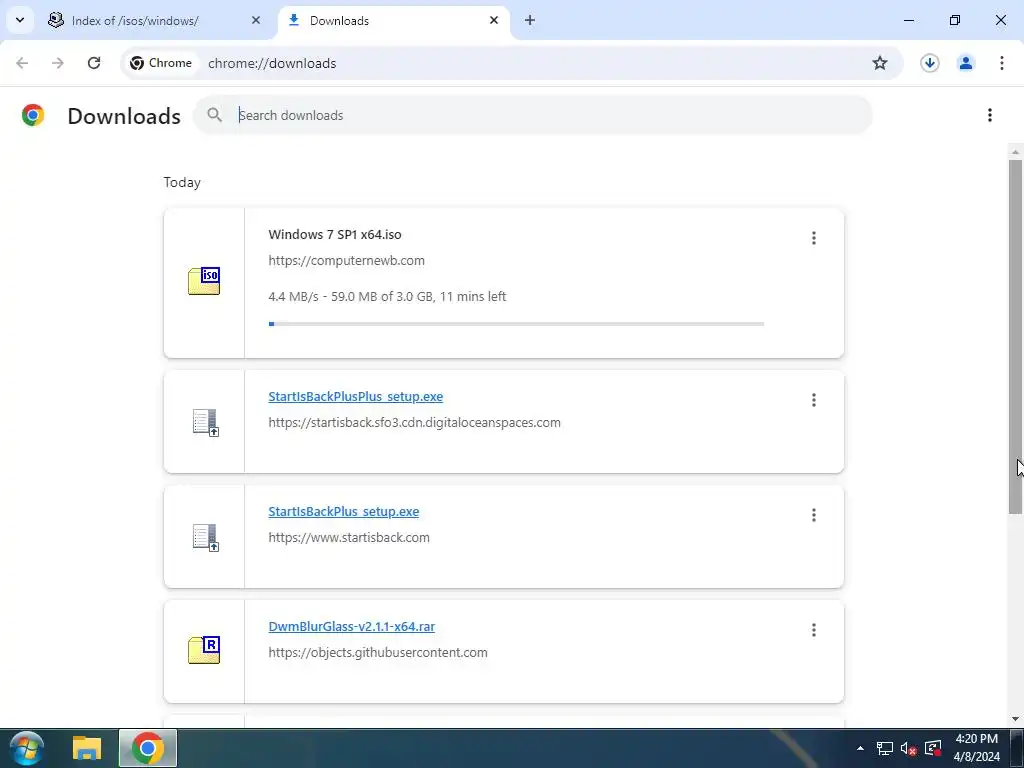Click the search magnifier icon

click(214, 115)
